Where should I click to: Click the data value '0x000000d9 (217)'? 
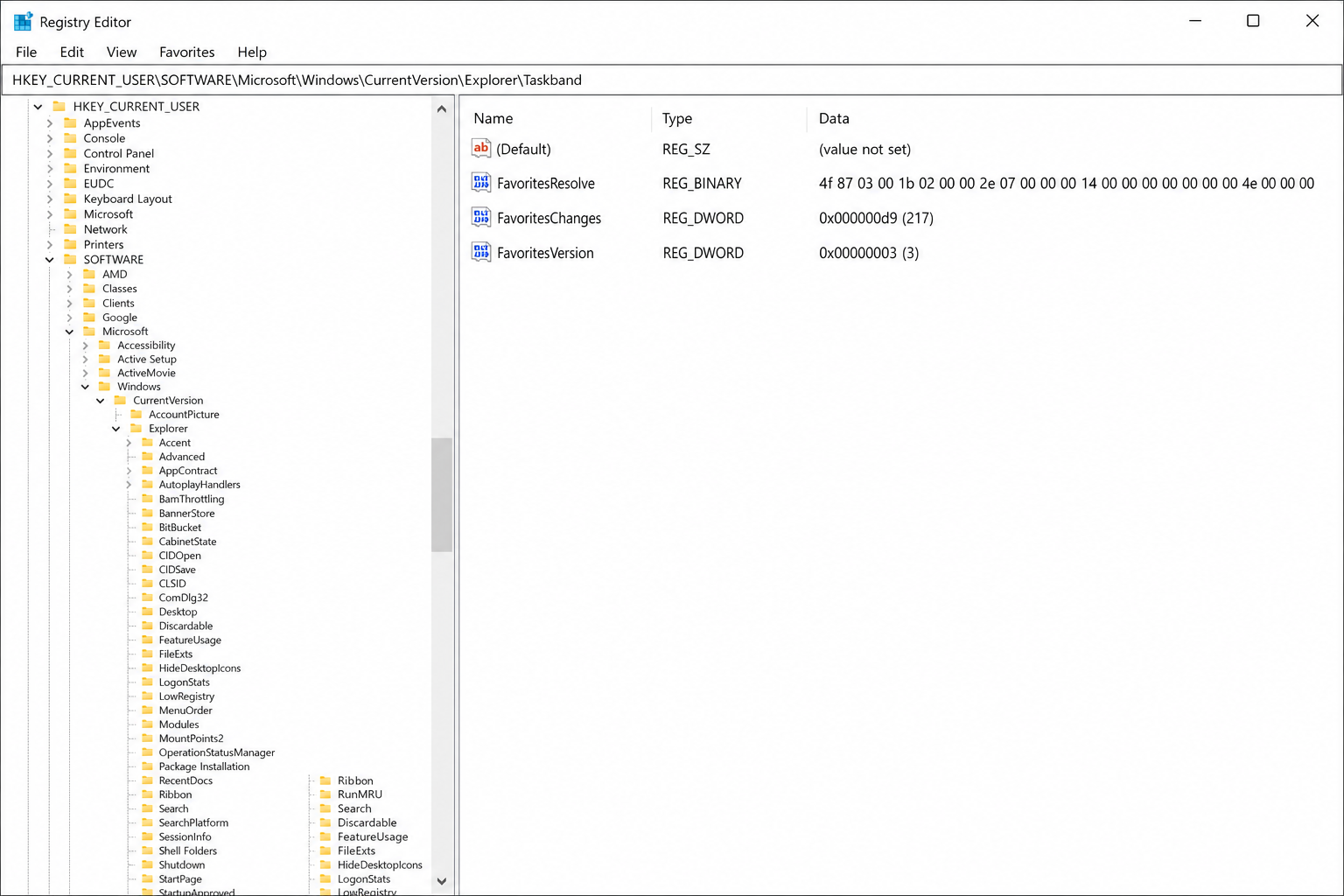tap(876, 218)
